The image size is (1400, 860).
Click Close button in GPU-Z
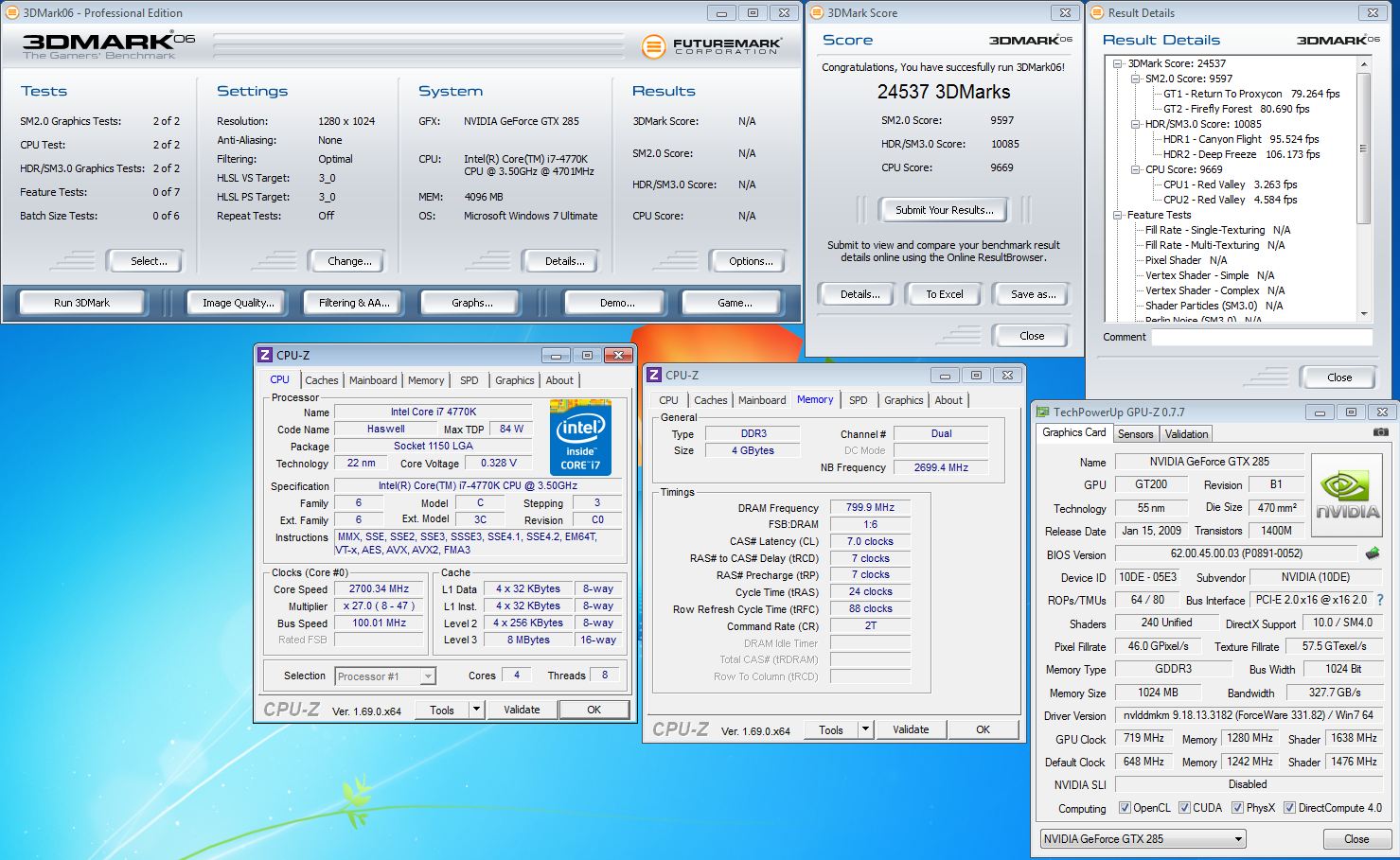[x=1356, y=839]
